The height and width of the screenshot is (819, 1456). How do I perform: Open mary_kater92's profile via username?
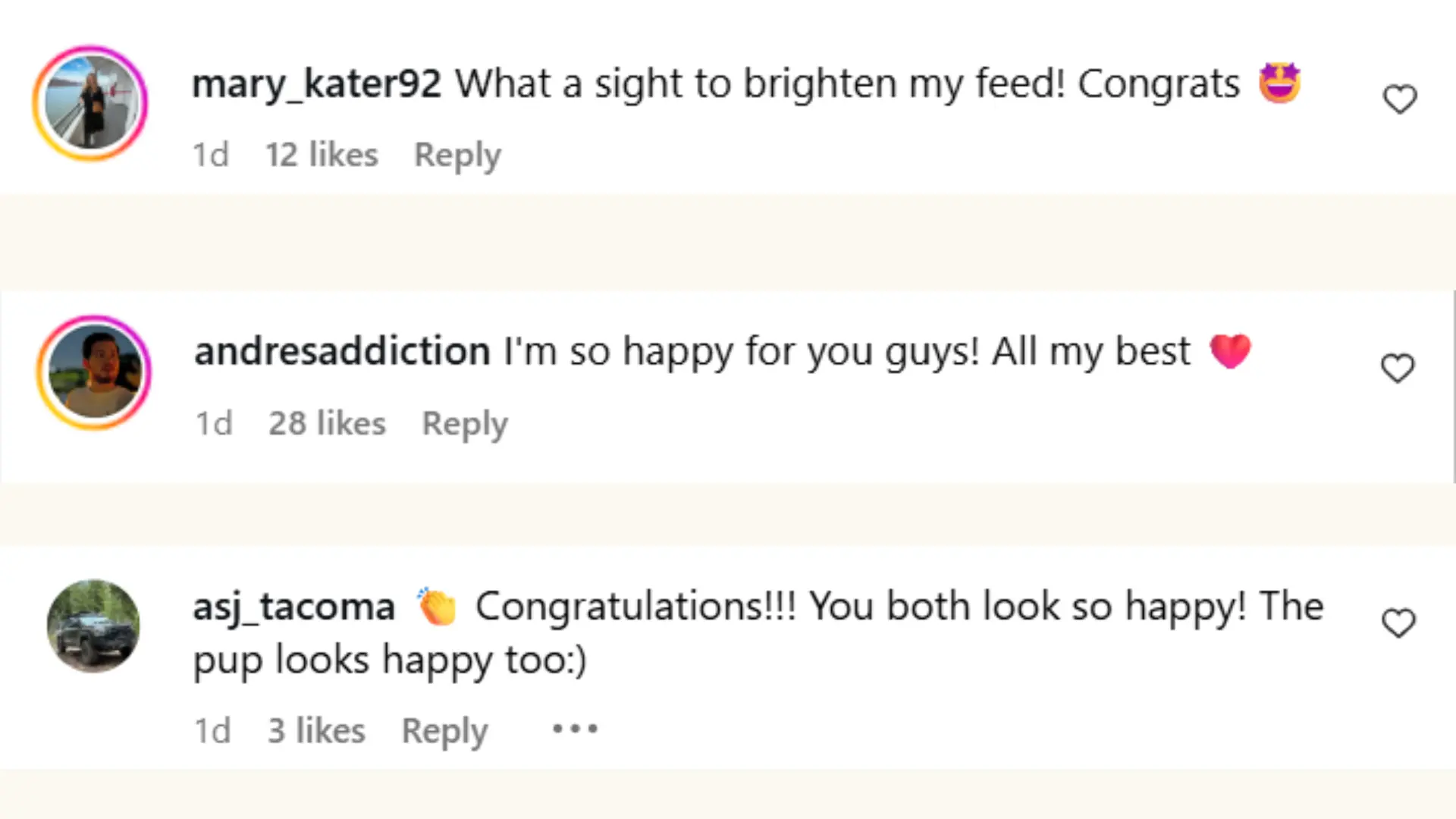(316, 83)
